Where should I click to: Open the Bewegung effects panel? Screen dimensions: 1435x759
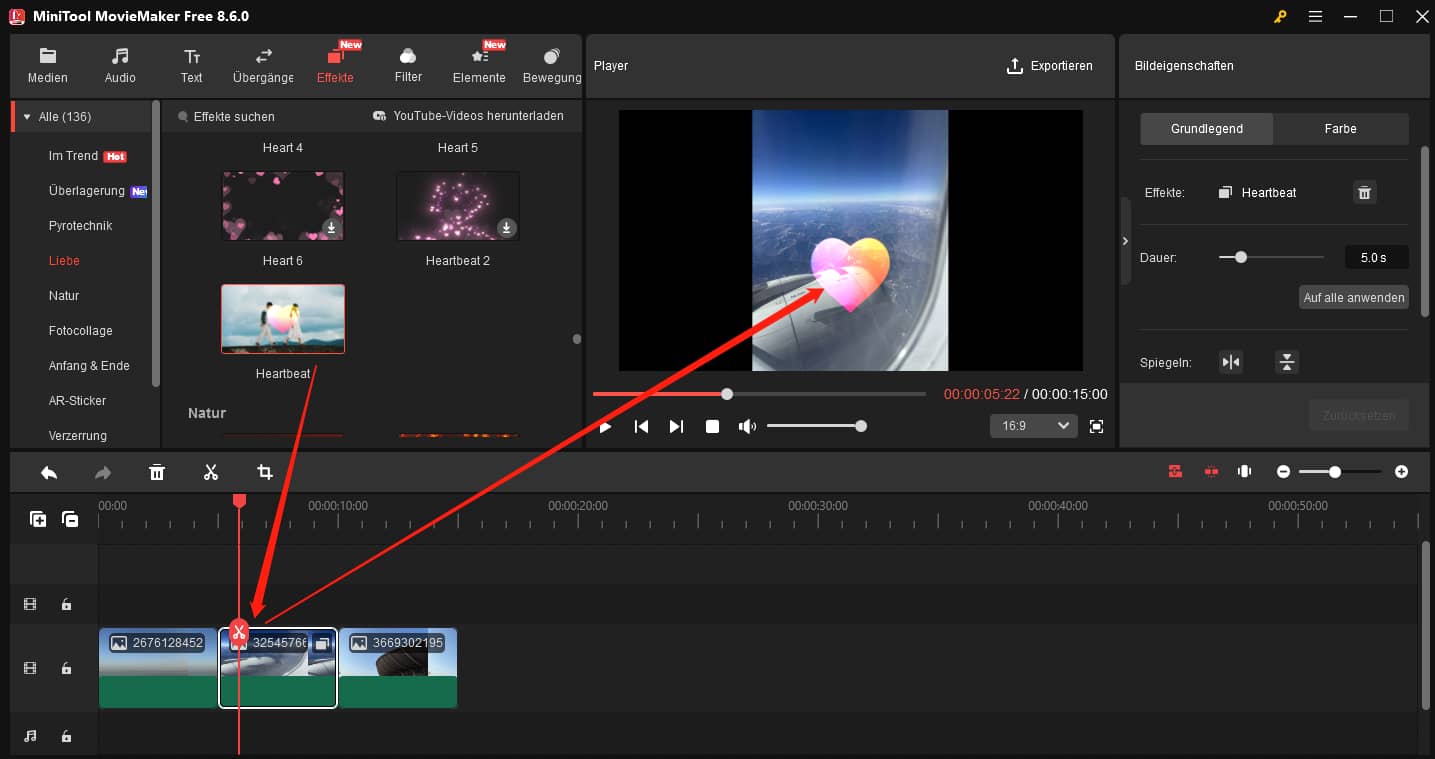click(551, 64)
